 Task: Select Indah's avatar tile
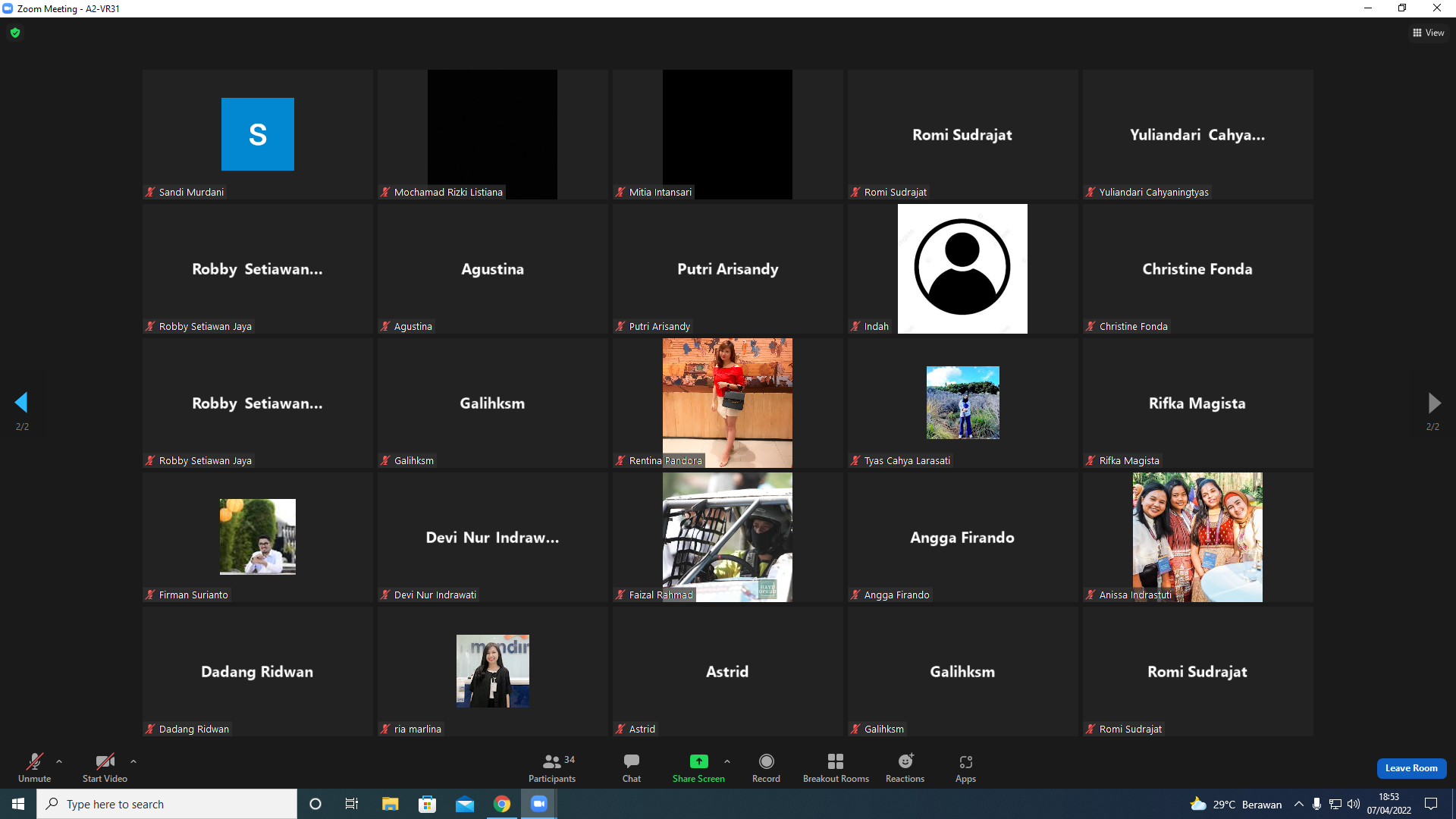tap(963, 268)
